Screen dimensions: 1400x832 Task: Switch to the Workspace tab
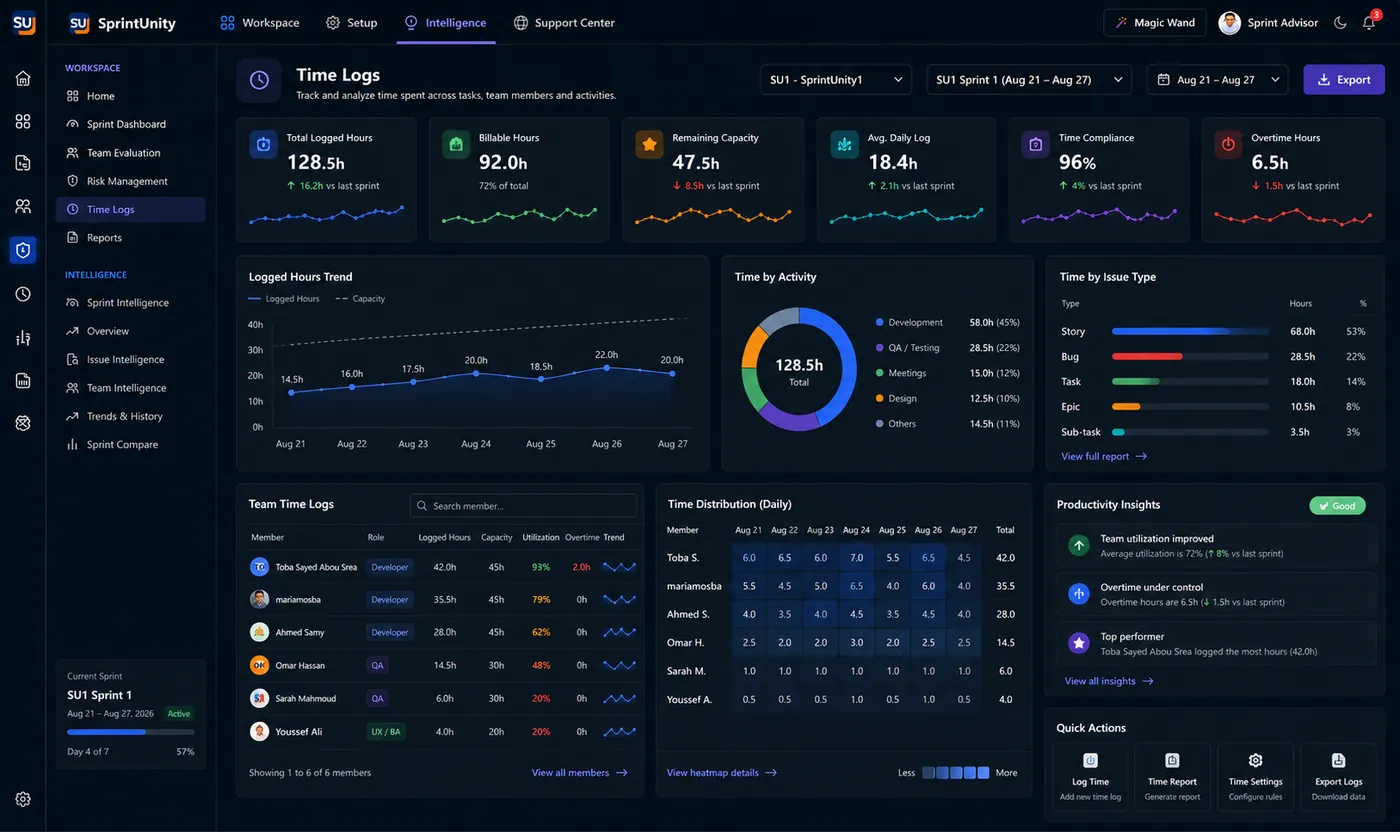[260, 22]
